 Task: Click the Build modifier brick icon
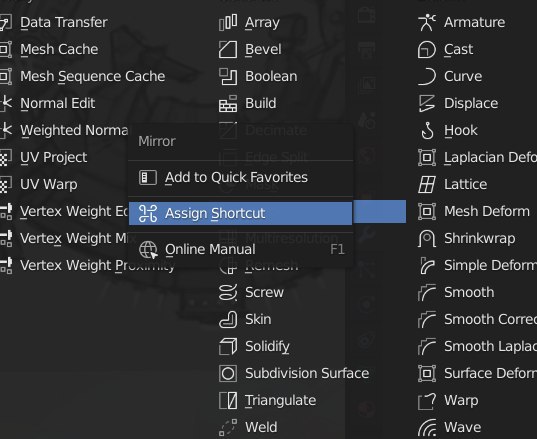228,103
